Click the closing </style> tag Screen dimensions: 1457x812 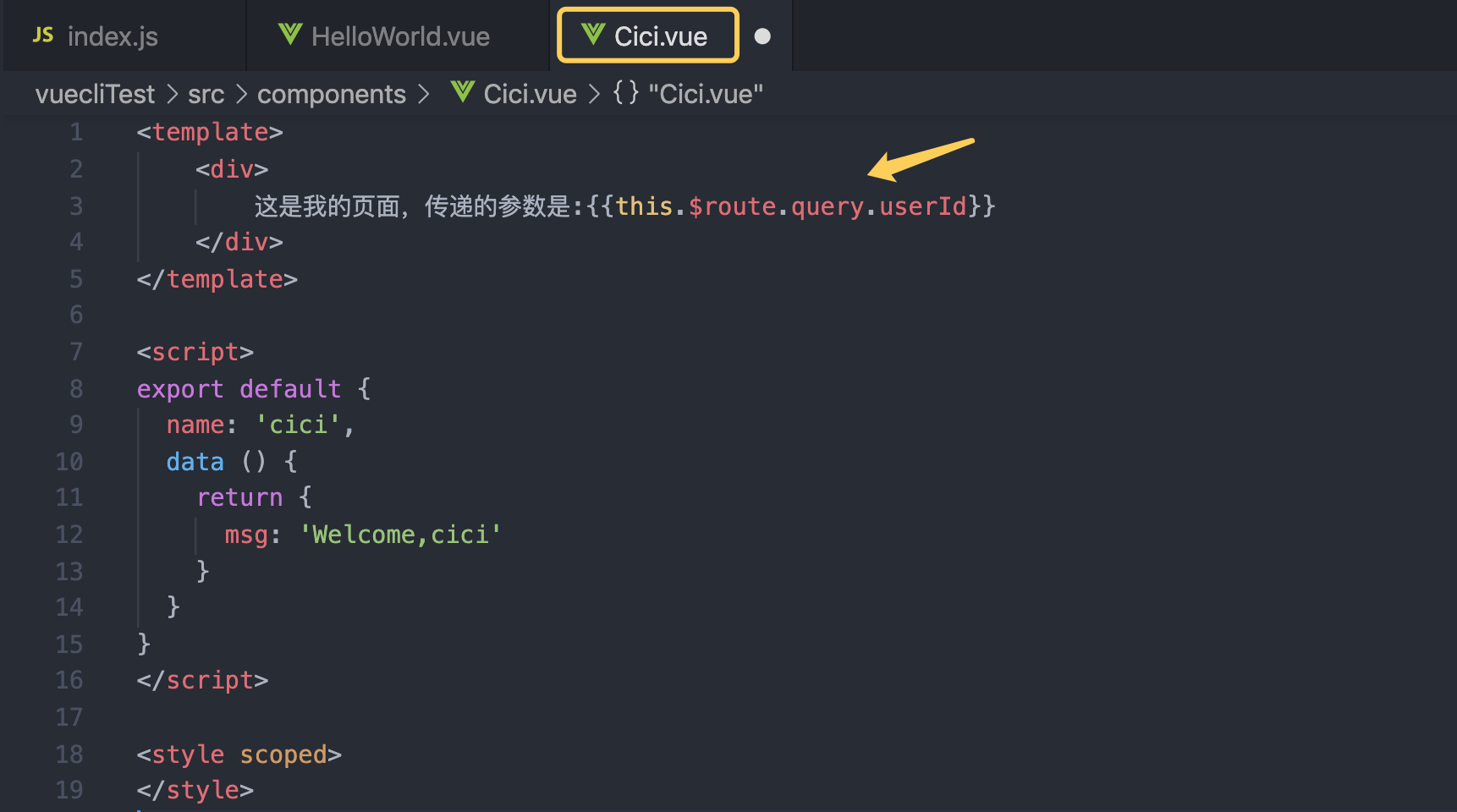point(195,790)
